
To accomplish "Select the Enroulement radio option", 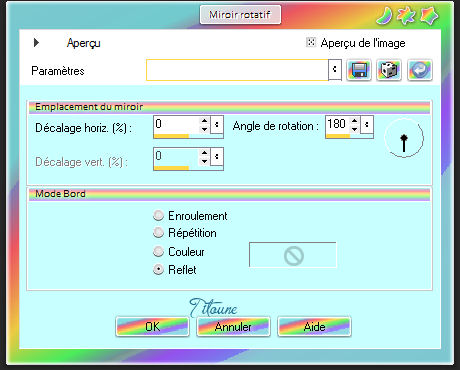I will tap(158, 215).
